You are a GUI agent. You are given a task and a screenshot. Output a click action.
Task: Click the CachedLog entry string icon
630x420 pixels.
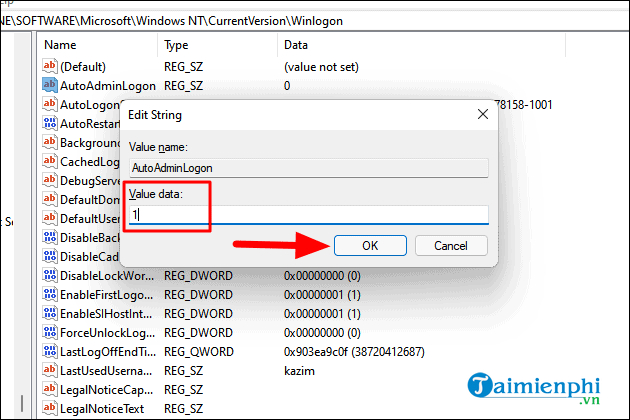[49, 162]
